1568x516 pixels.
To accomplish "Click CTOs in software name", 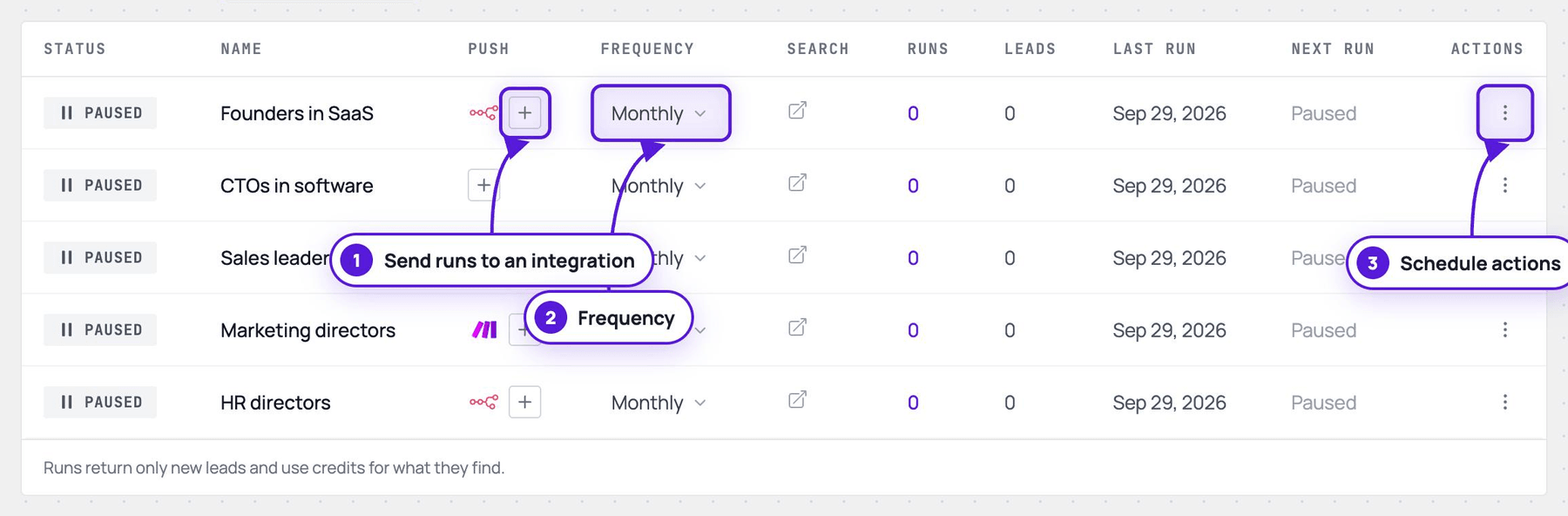I will 297,186.
